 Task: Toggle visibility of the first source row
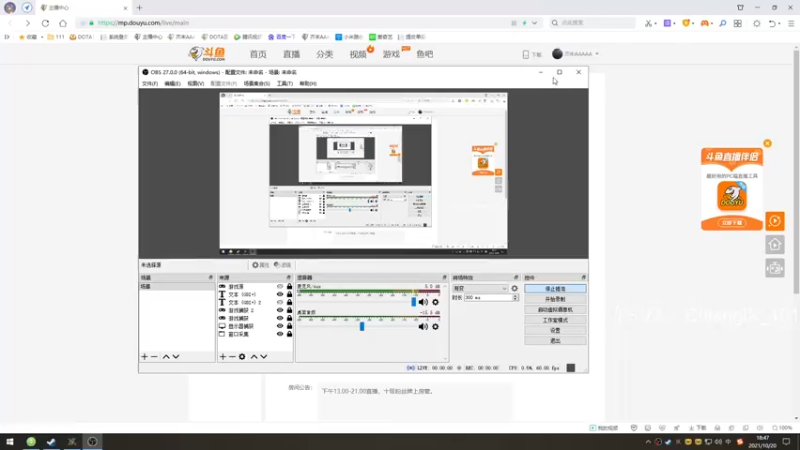(280, 286)
